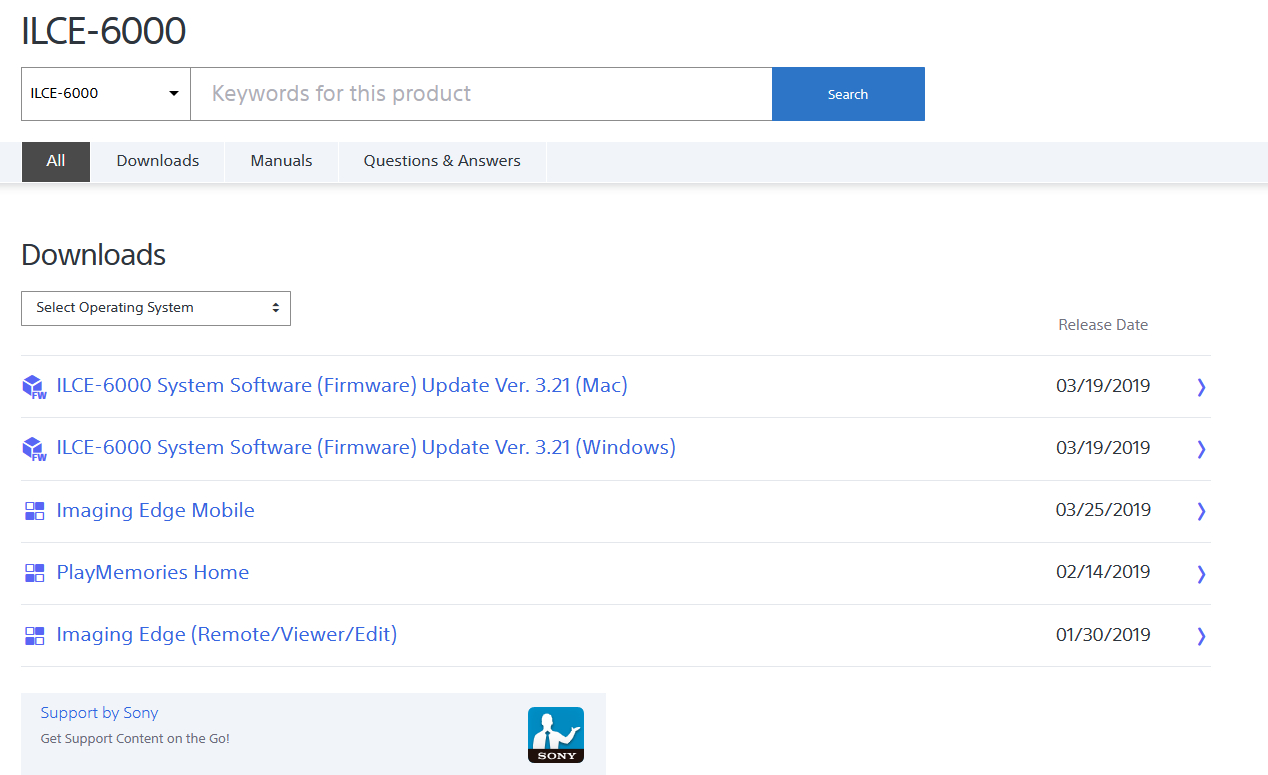This screenshot has height=775, width=1268.
Task: Click app icon beside Imaging Edge Mobile
Action: (34, 511)
